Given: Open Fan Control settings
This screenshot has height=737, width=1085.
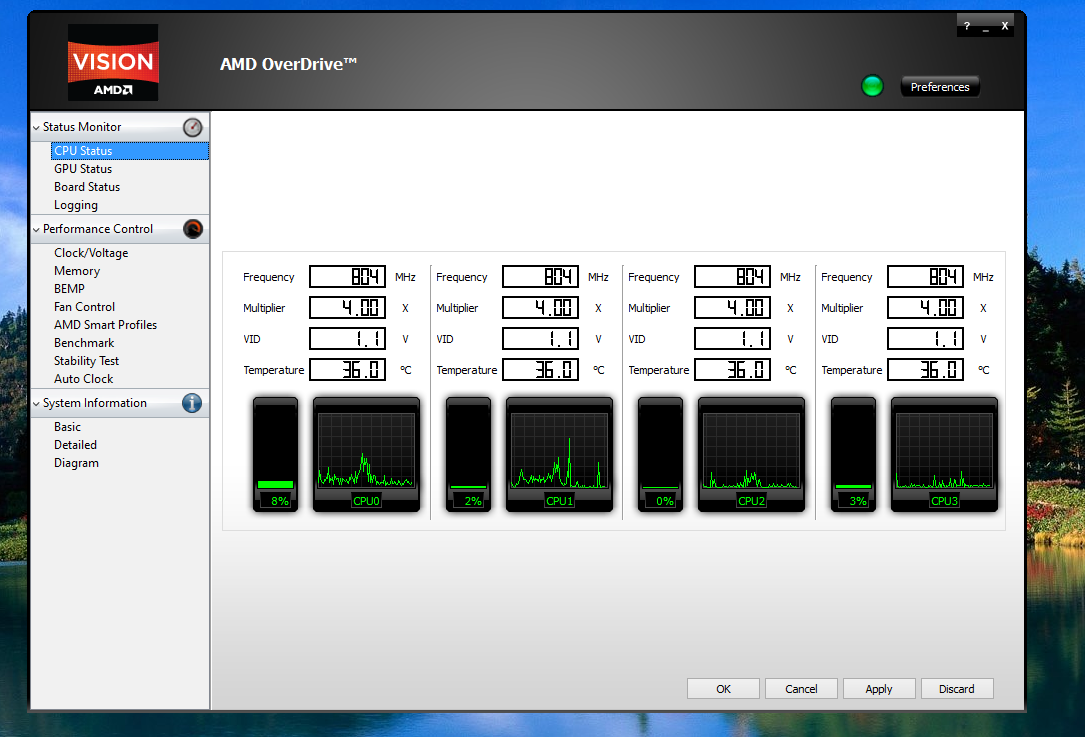Looking at the screenshot, I should point(84,307).
